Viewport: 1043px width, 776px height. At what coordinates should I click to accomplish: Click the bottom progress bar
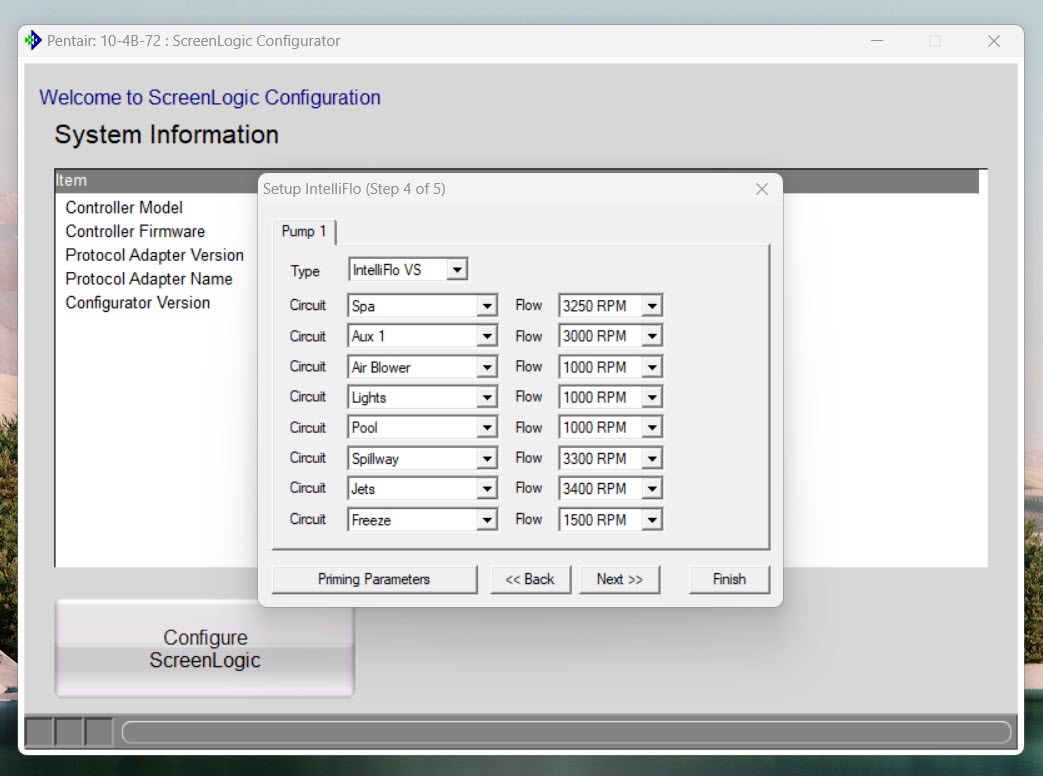566,733
